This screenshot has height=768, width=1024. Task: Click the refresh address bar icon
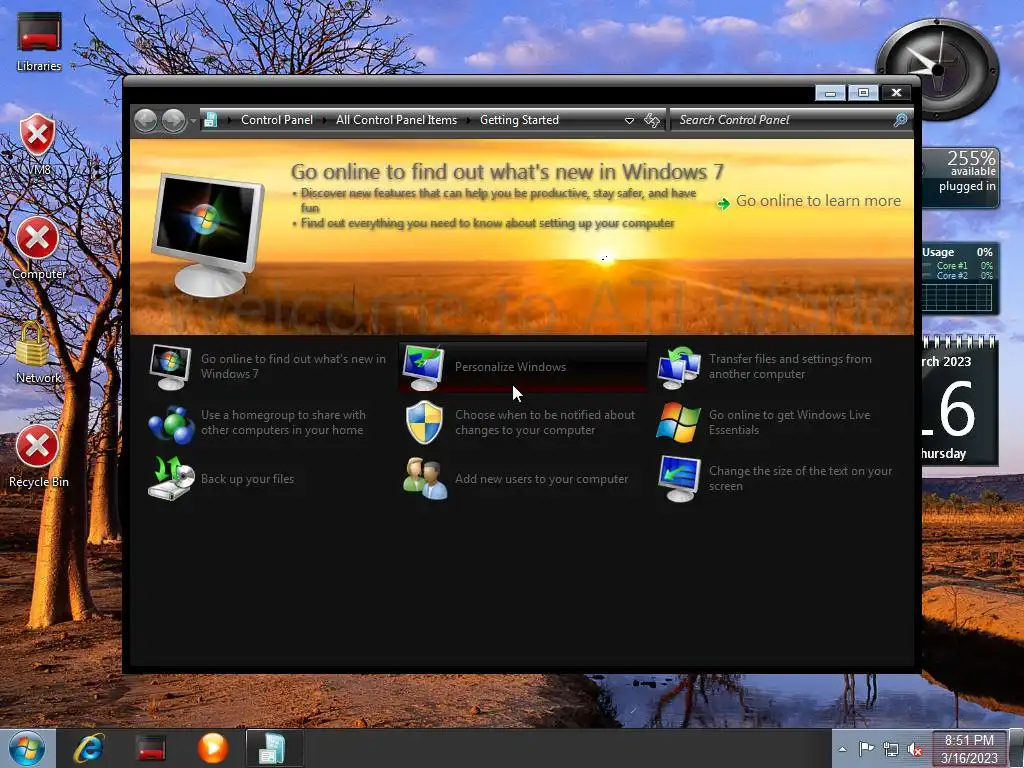[x=651, y=120]
